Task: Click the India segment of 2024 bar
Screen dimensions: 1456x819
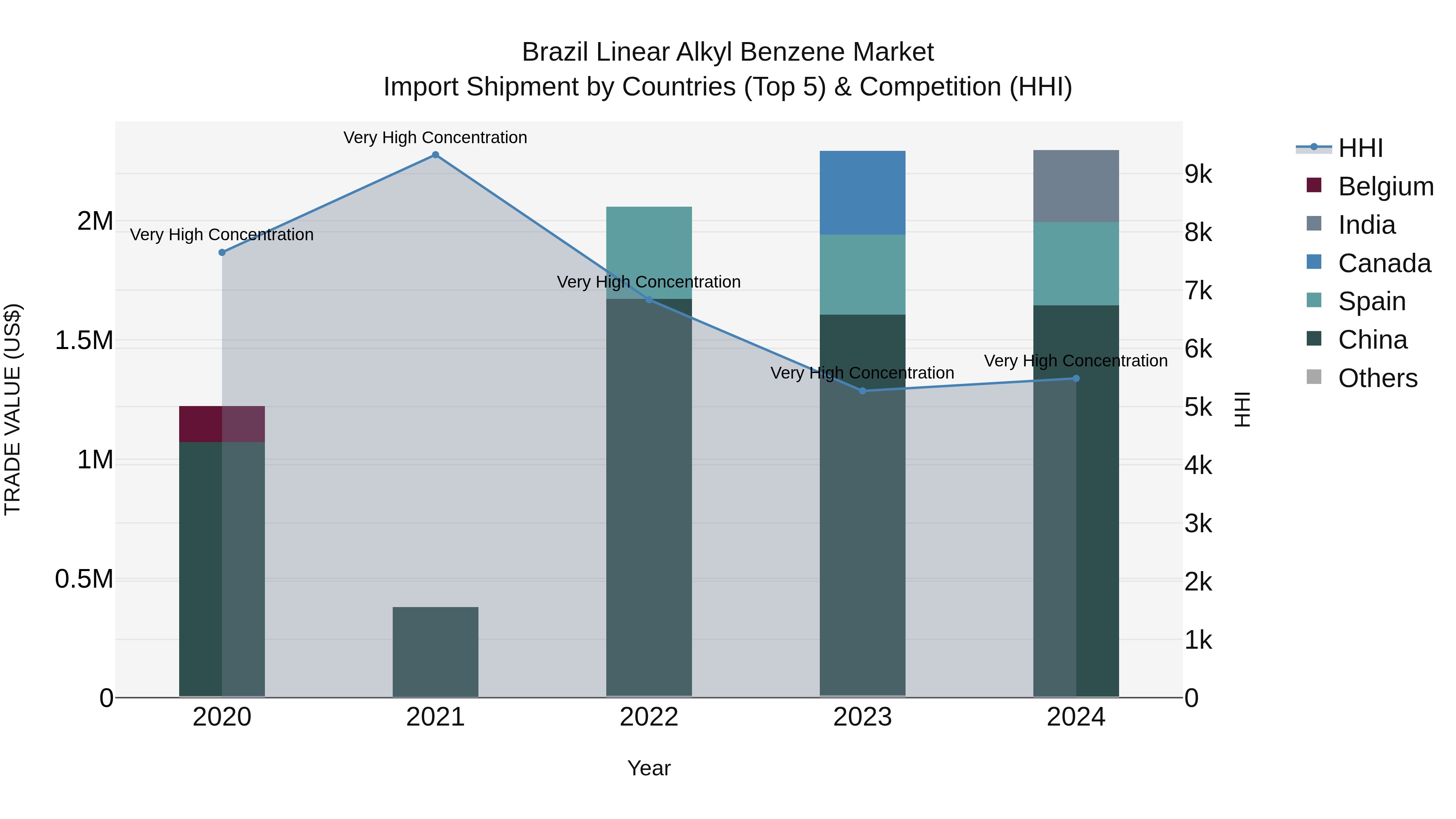Action: click(x=1076, y=186)
